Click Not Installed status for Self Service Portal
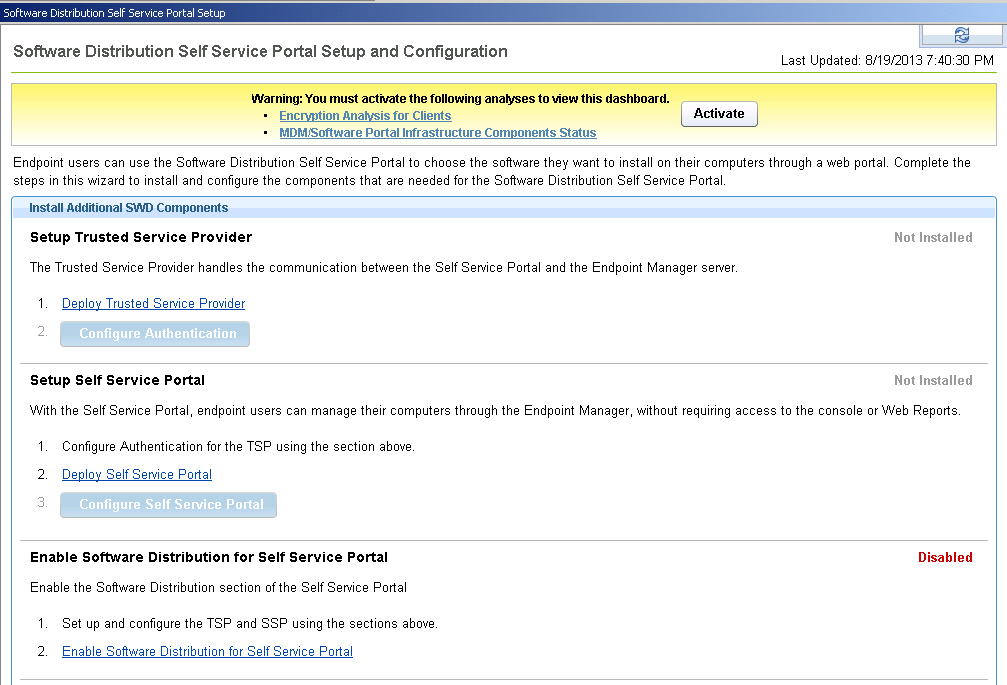1007x685 pixels. click(933, 381)
